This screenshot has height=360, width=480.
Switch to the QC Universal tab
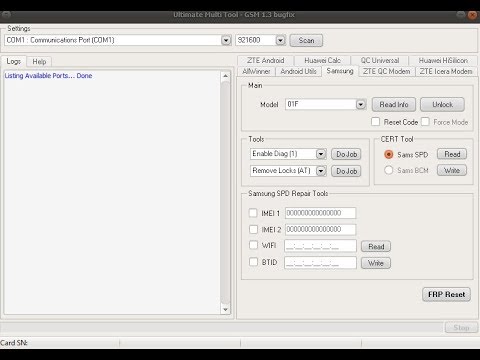(x=380, y=60)
